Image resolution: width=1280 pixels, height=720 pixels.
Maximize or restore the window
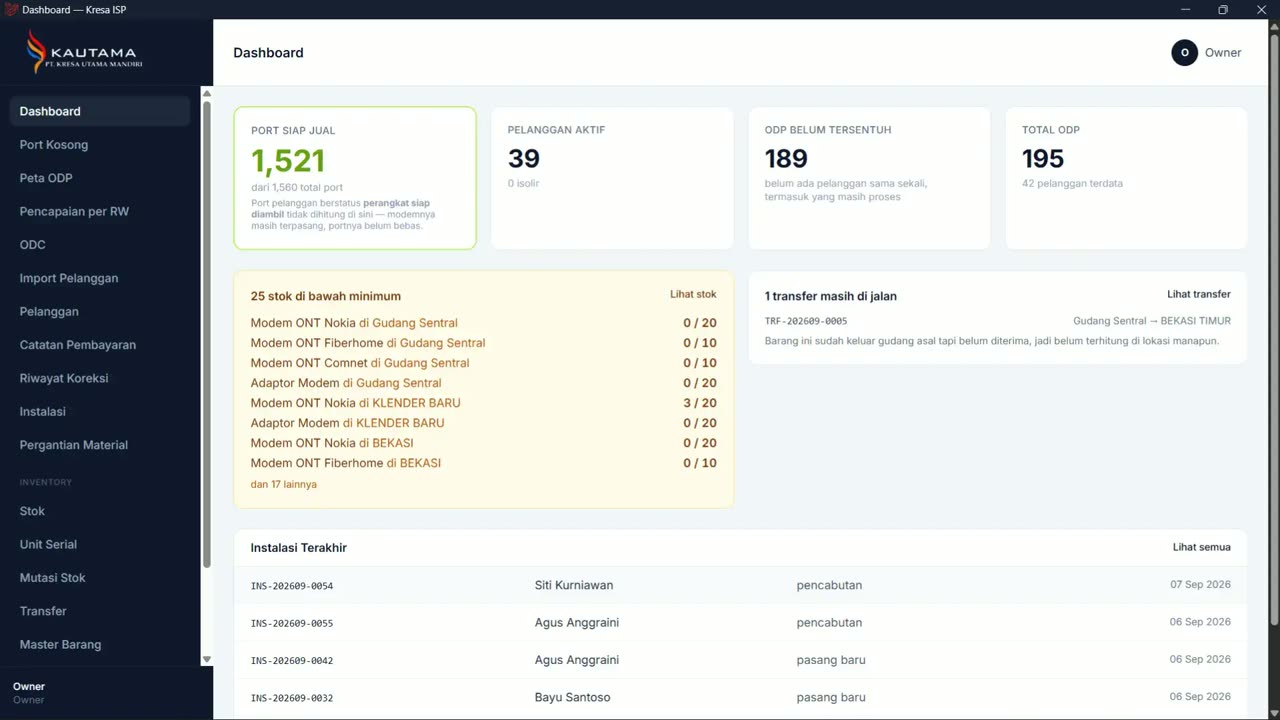point(1222,10)
